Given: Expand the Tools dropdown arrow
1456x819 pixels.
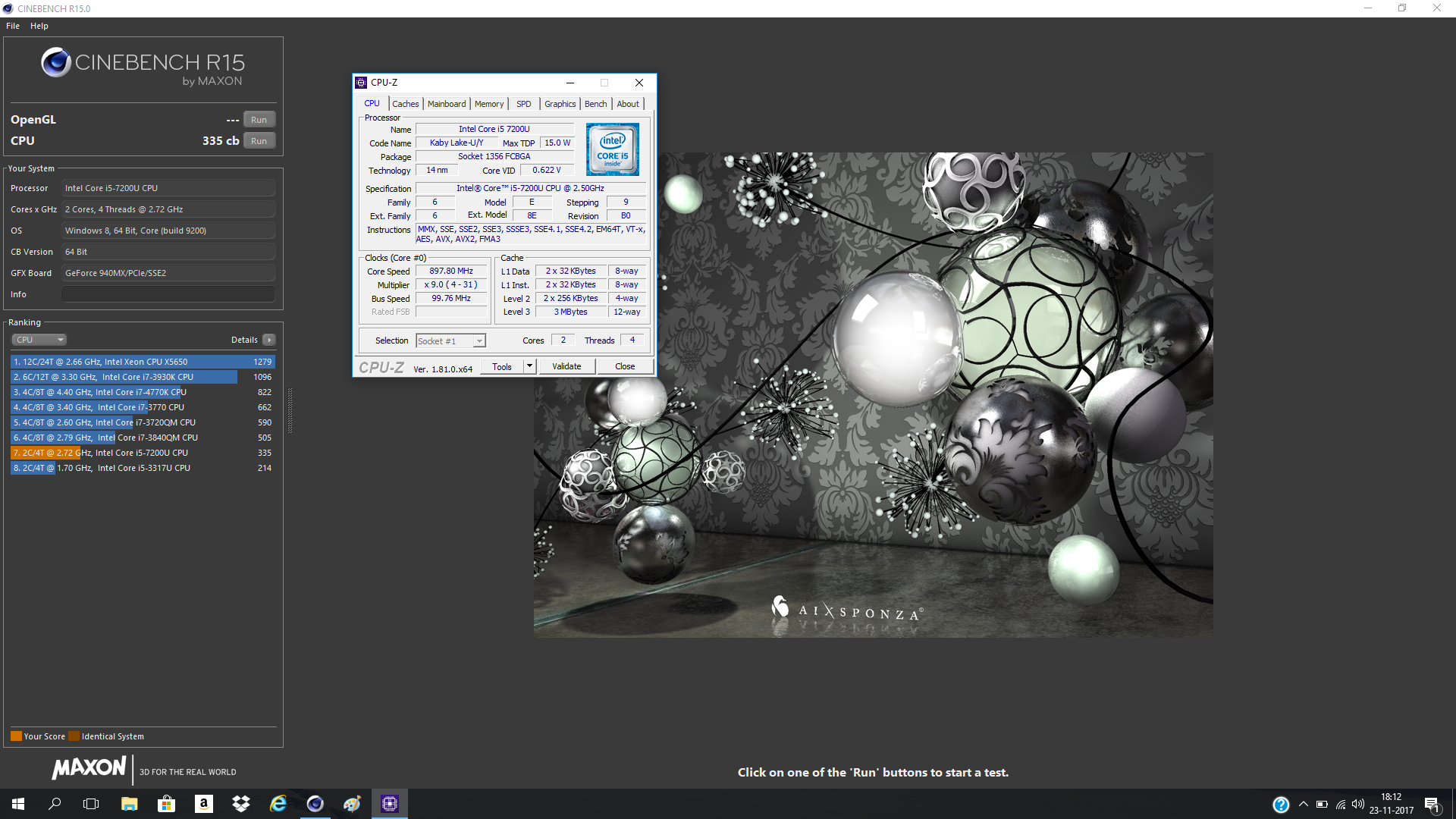Looking at the screenshot, I should click(529, 367).
